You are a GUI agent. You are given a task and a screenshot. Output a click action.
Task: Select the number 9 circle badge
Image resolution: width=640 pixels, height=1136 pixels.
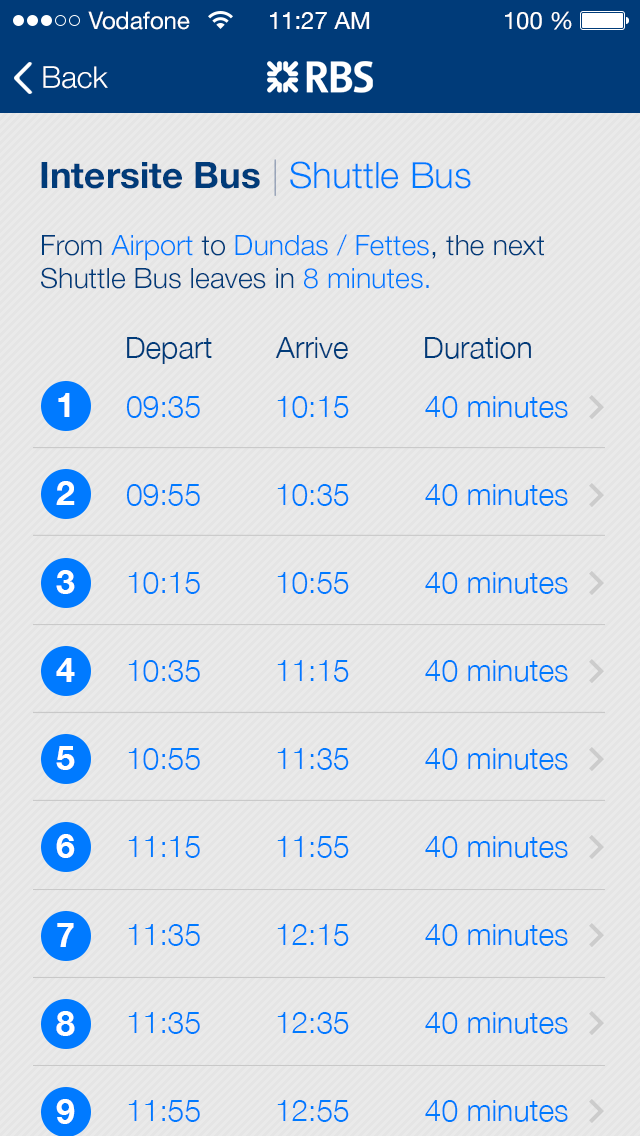[x=66, y=1110]
